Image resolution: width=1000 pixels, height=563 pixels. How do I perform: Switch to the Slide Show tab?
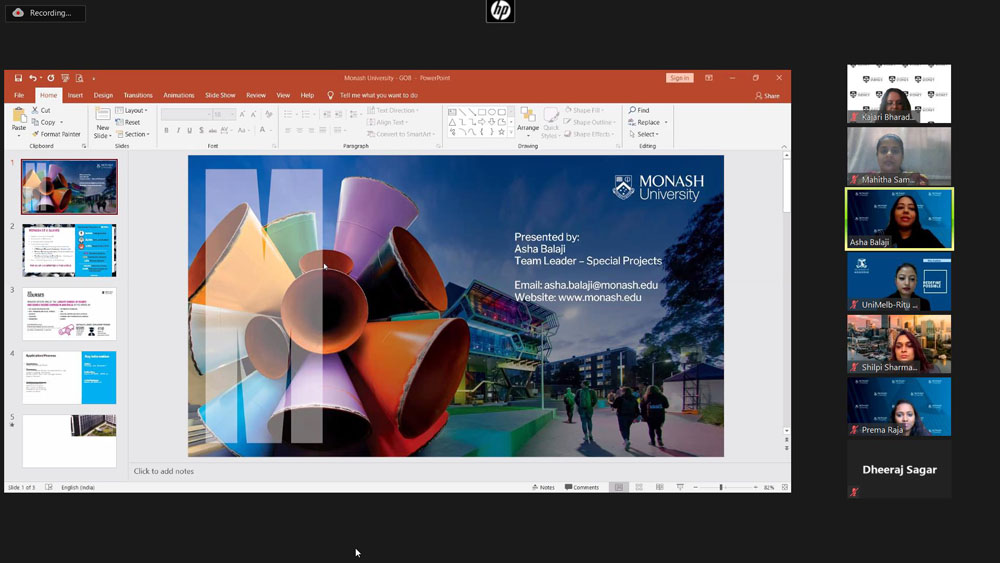coord(220,95)
